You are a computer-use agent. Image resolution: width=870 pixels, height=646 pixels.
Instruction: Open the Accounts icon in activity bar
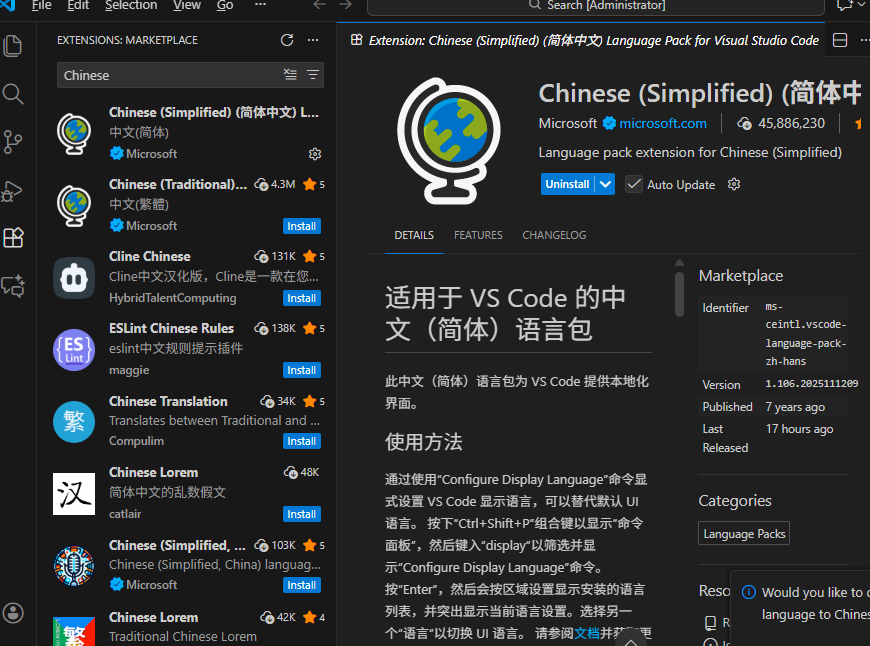(x=13, y=613)
